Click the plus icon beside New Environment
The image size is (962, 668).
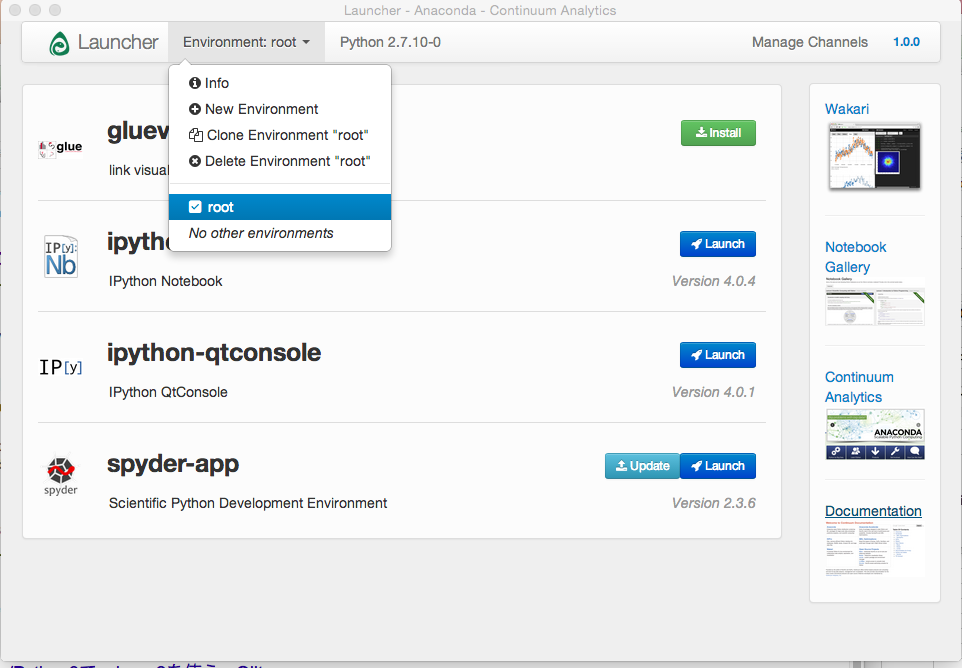click(195, 109)
